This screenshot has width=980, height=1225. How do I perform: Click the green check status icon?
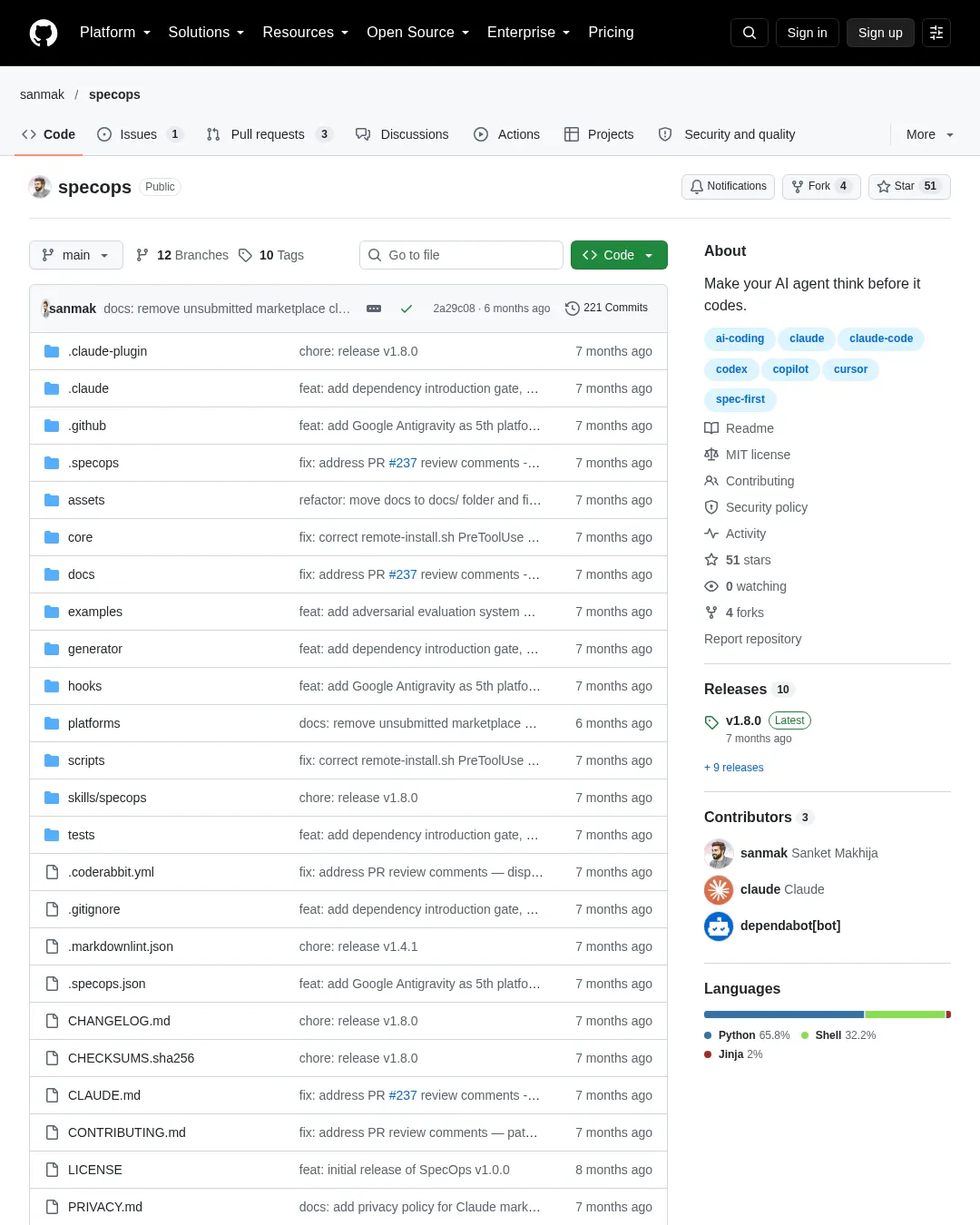pos(407,309)
